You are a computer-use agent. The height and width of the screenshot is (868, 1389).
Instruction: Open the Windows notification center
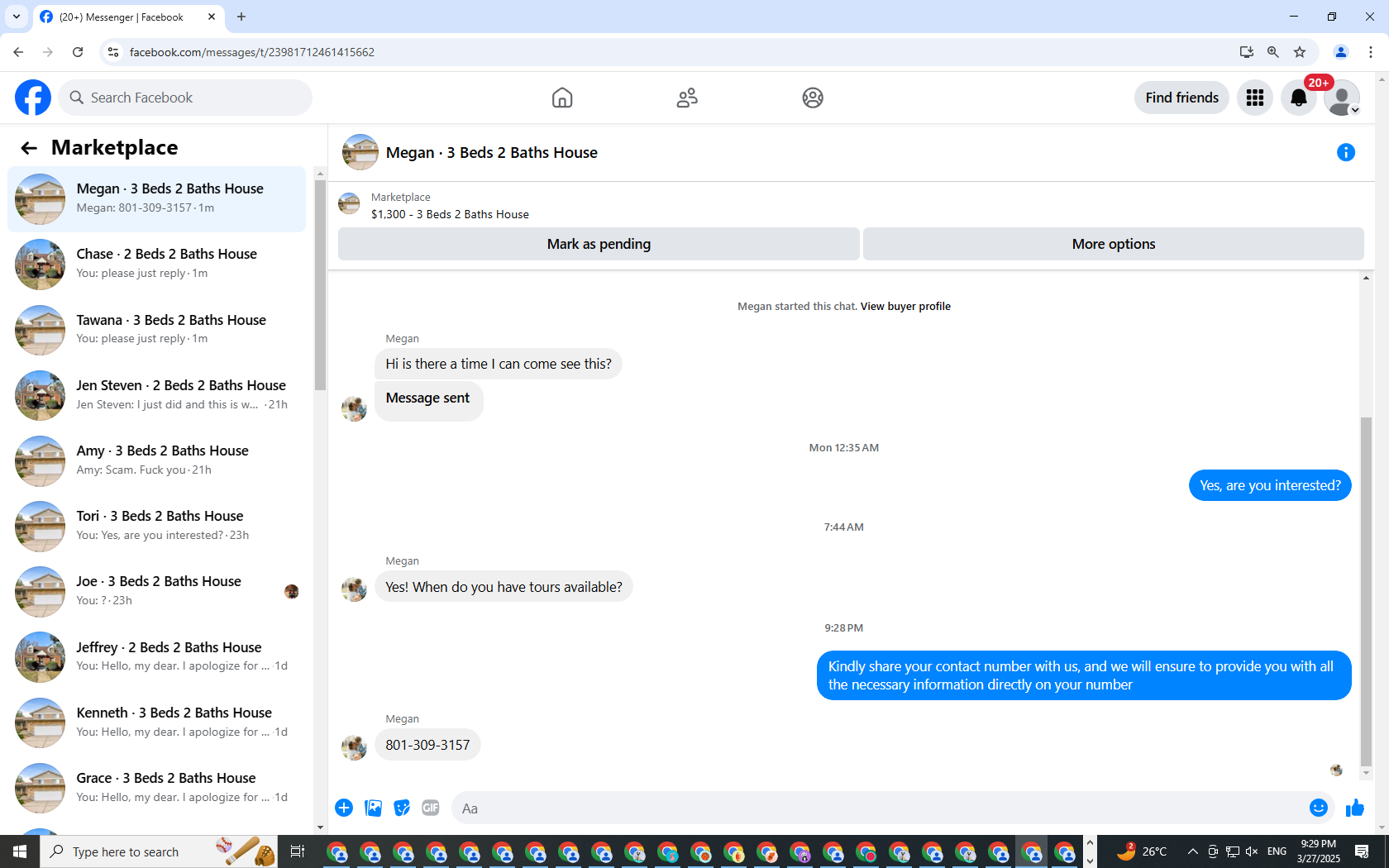coord(1362,851)
